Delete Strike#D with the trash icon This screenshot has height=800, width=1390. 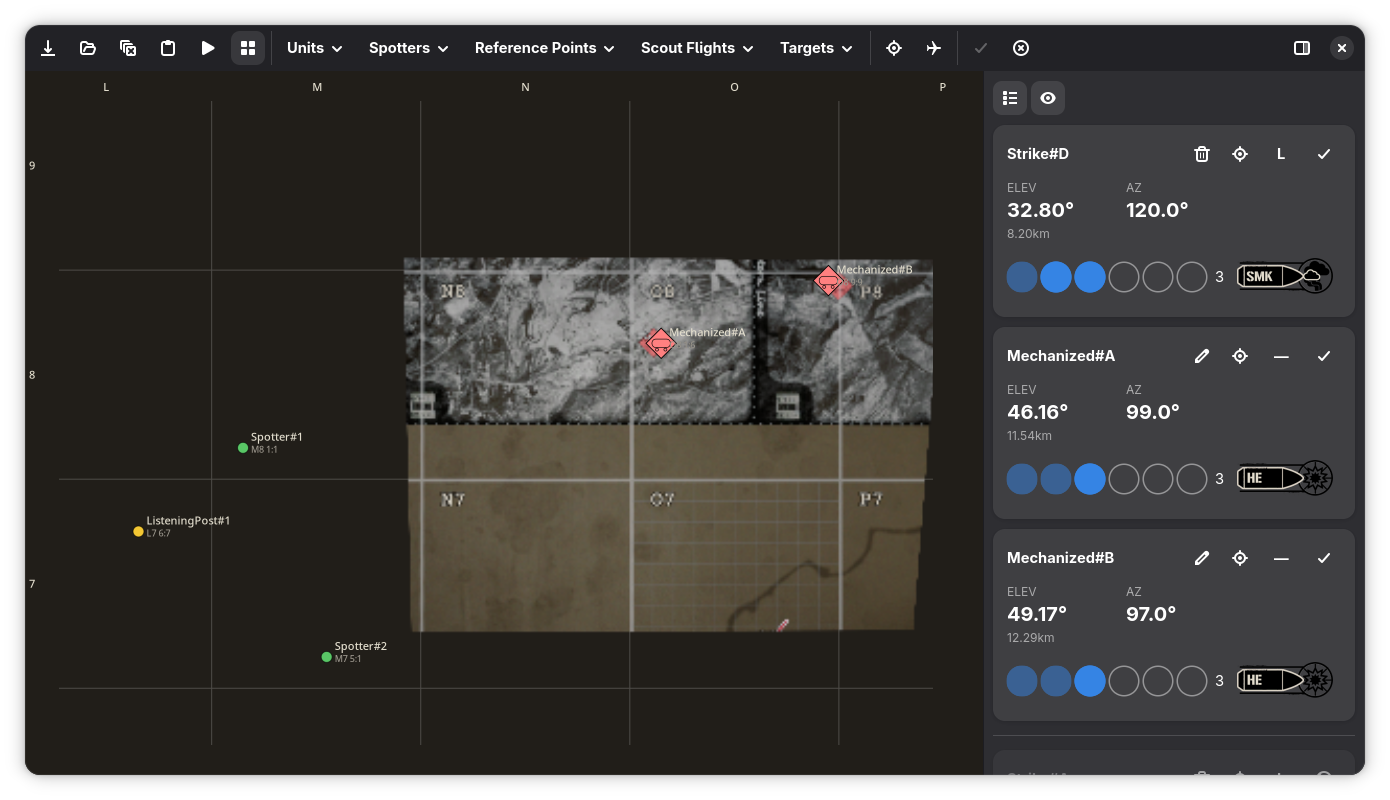point(1202,154)
